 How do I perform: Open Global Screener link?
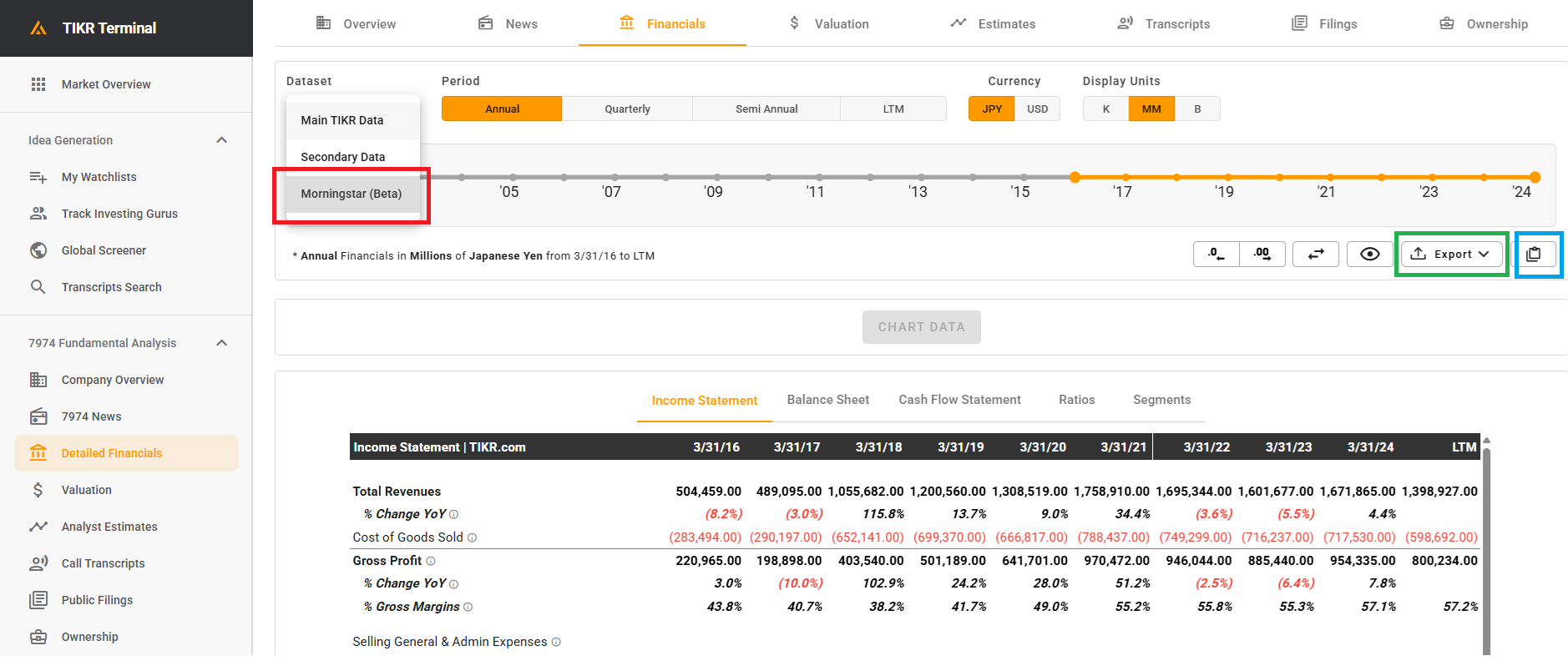pos(104,251)
